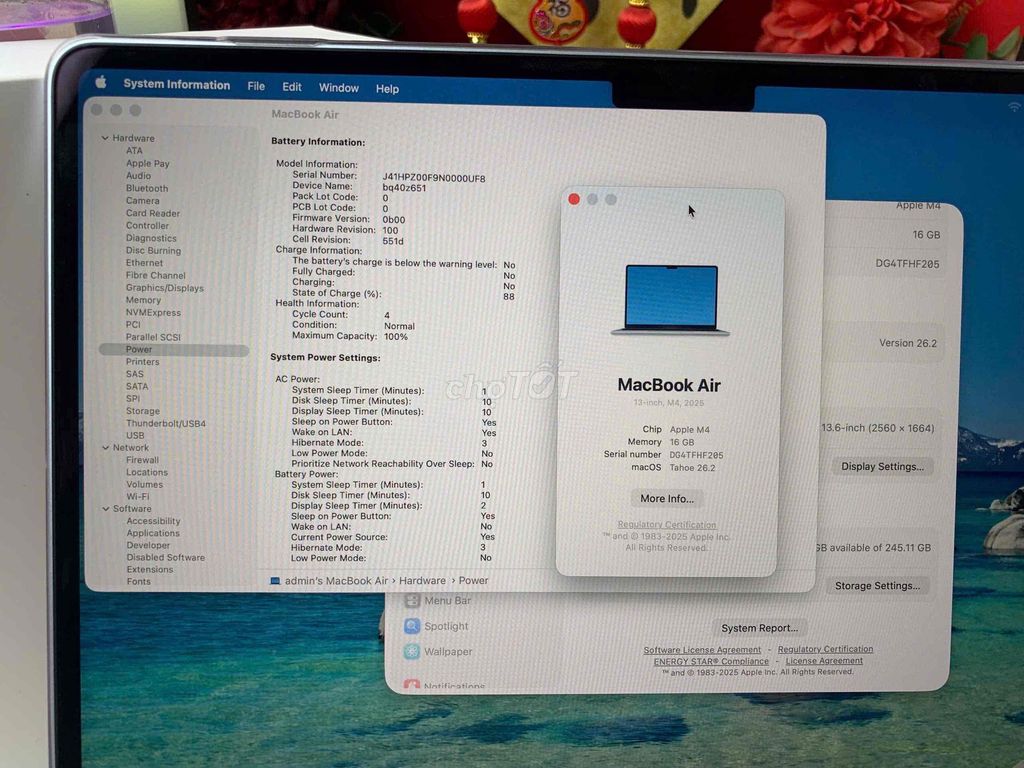
Task: Select USB in the sidebar
Action: pyautogui.click(x=135, y=436)
